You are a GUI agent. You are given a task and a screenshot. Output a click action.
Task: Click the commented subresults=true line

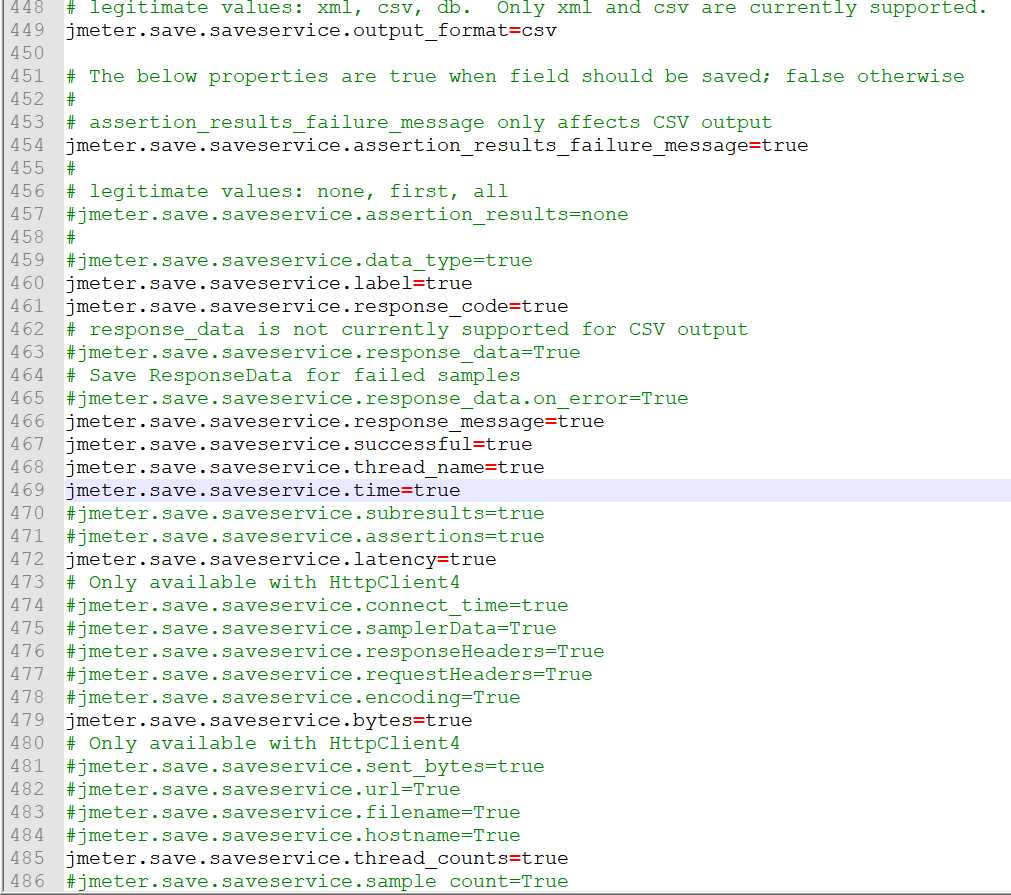[305, 513]
